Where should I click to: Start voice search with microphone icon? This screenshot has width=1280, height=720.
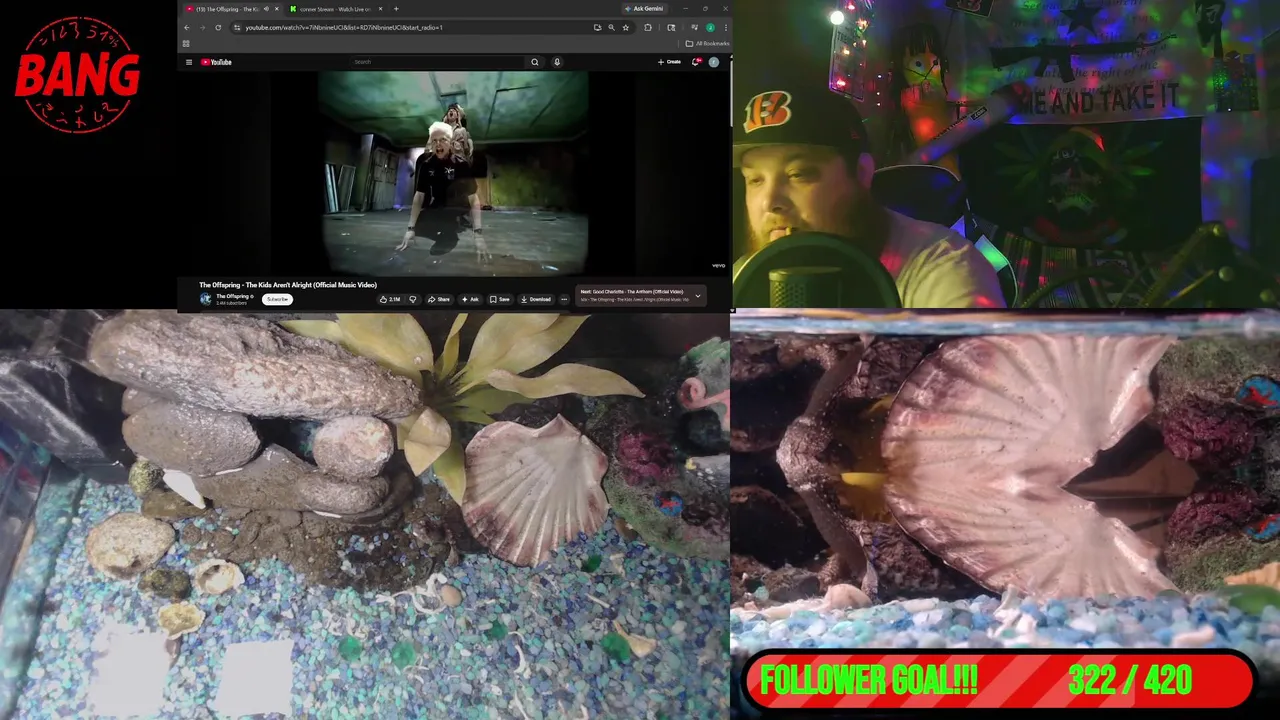tap(557, 62)
